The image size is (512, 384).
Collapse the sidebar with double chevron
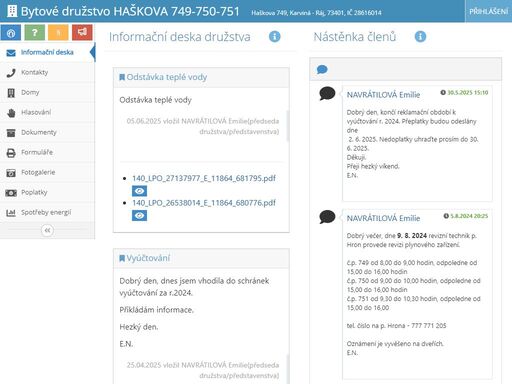pos(47,230)
